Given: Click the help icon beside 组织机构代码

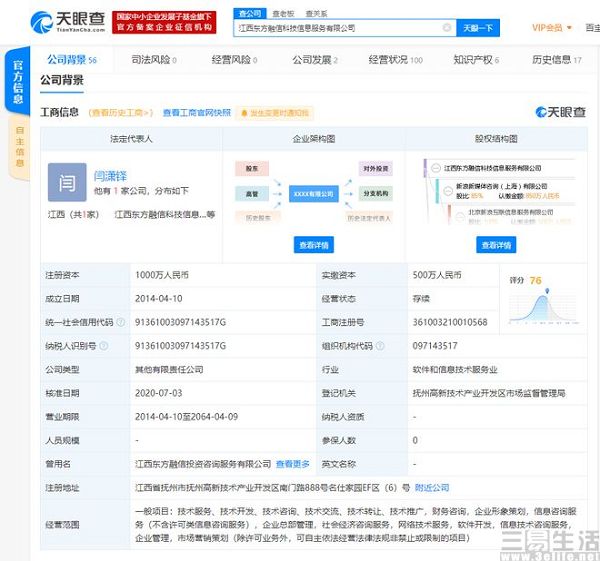Looking at the screenshot, I should tap(380, 346).
